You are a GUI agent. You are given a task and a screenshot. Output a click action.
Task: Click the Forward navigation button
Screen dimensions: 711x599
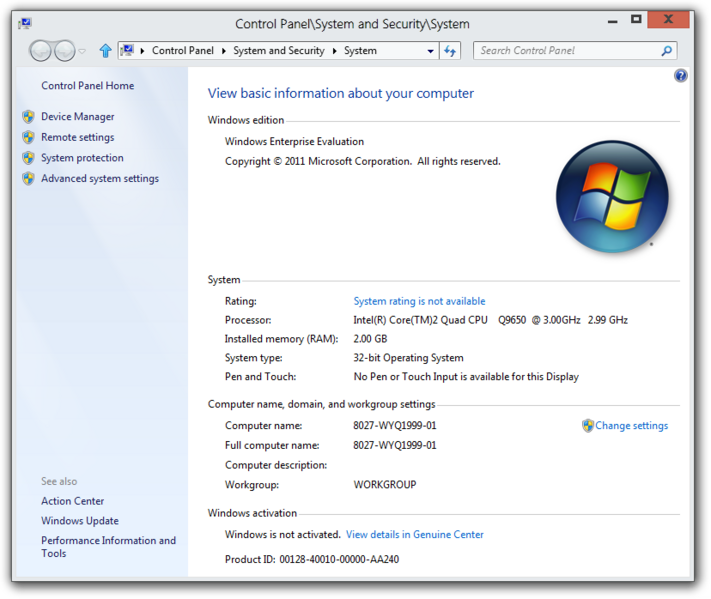pos(64,51)
